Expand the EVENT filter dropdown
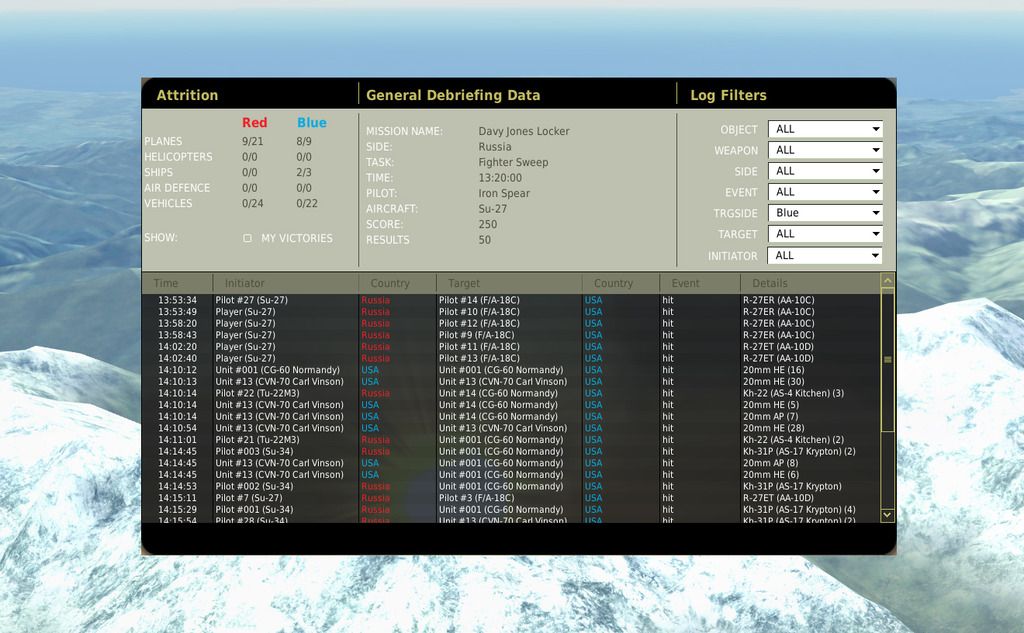Screen dimensions: 1024x633 coord(825,192)
